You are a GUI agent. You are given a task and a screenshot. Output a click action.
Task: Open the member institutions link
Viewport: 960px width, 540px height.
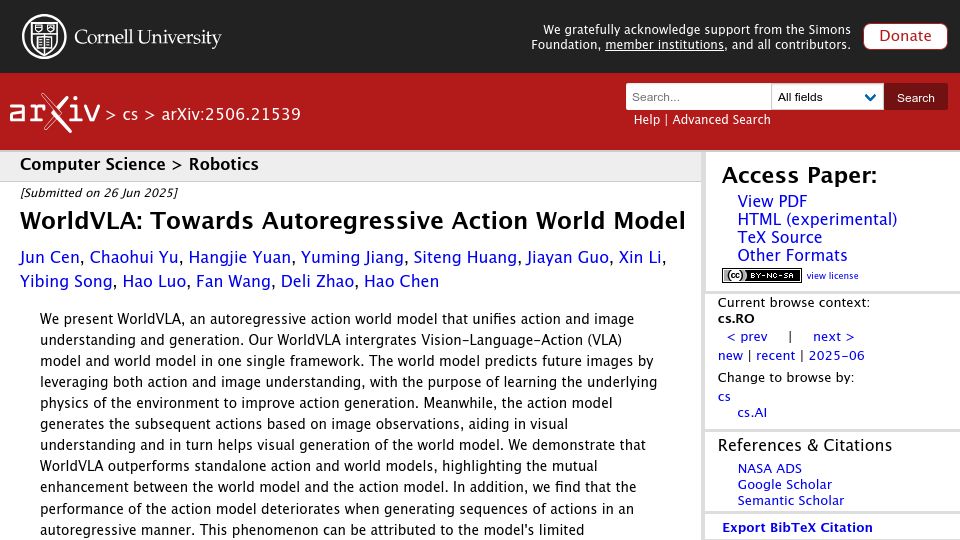(664, 45)
